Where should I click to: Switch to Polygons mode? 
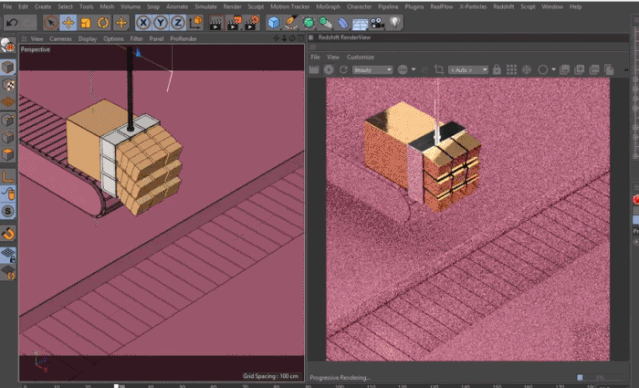tap(8, 155)
